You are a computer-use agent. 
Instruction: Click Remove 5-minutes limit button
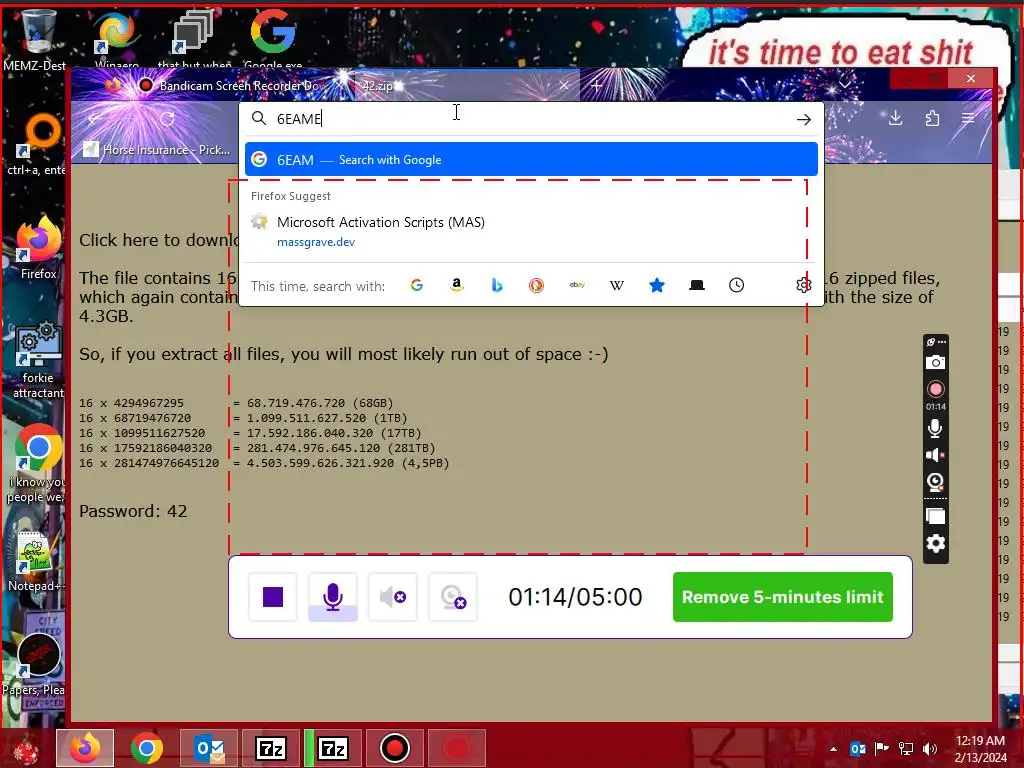[782, 597]
